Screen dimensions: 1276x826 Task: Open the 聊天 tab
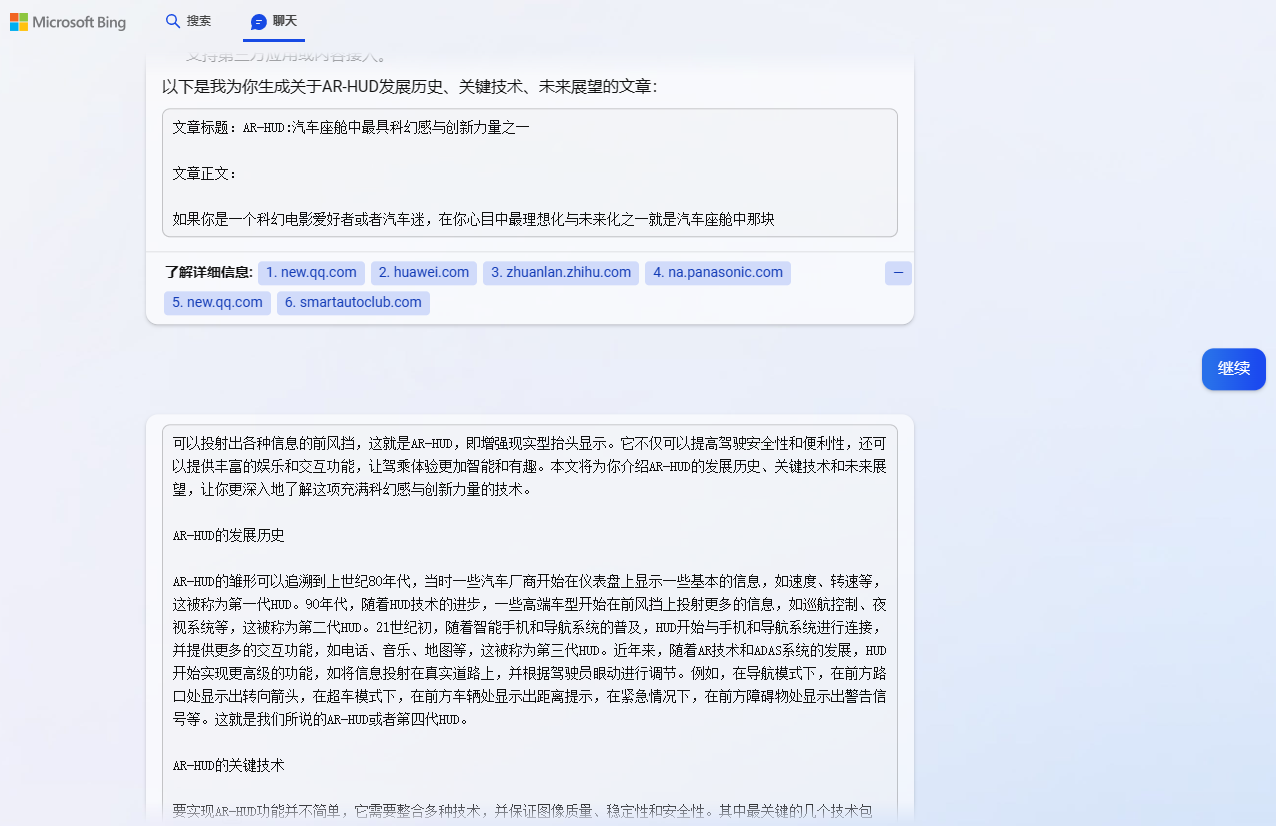[274, 20]
